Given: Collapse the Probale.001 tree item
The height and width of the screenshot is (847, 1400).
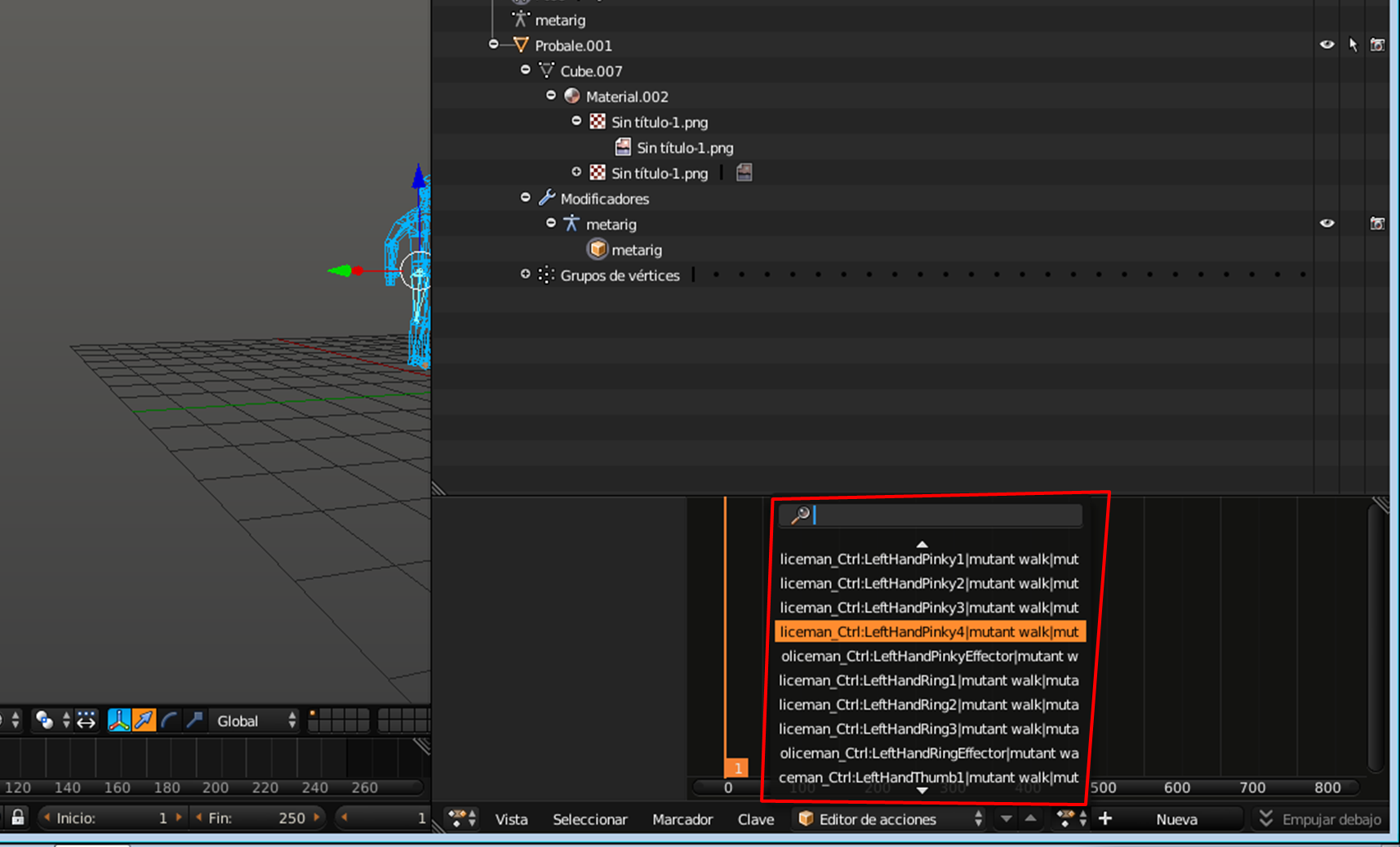Looking at the screenshot, I should pos(494,44).
